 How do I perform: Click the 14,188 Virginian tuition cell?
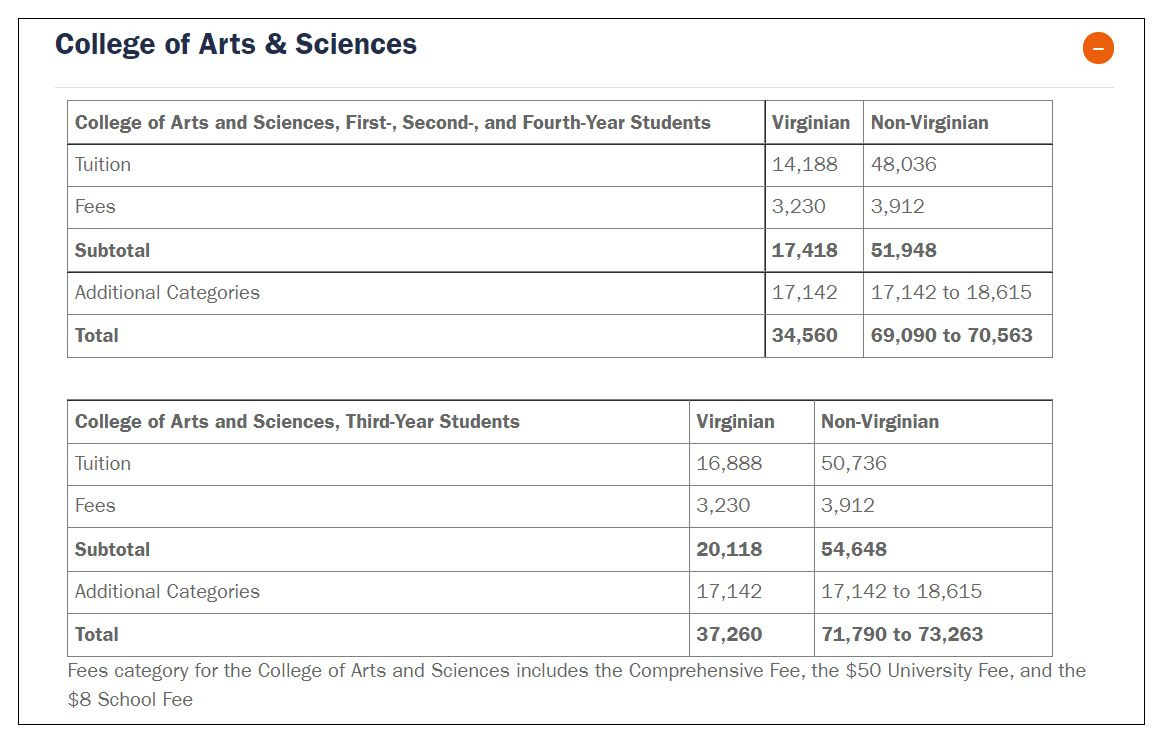805,165
